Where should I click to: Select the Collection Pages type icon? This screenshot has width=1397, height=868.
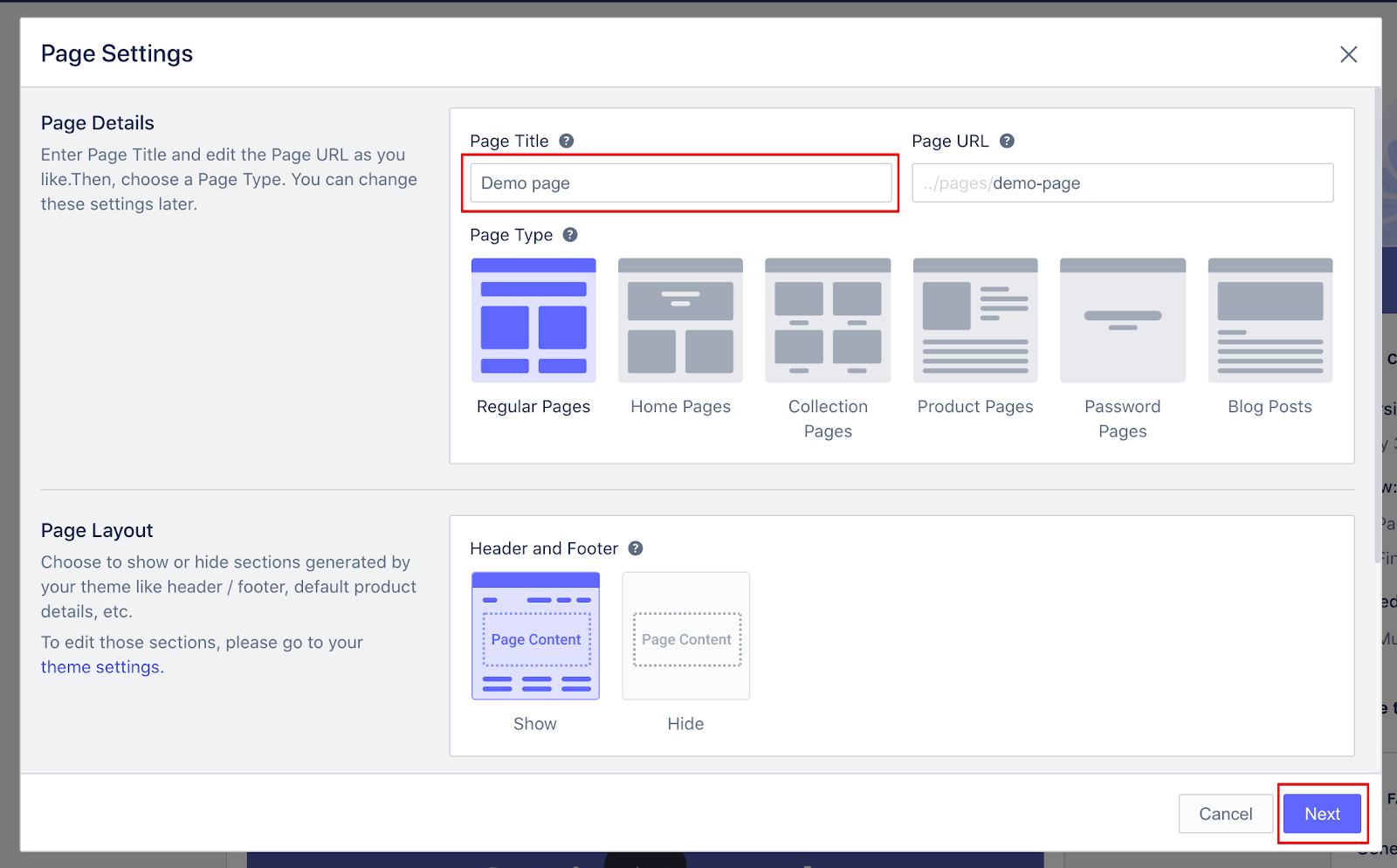(x=827, y=320)
